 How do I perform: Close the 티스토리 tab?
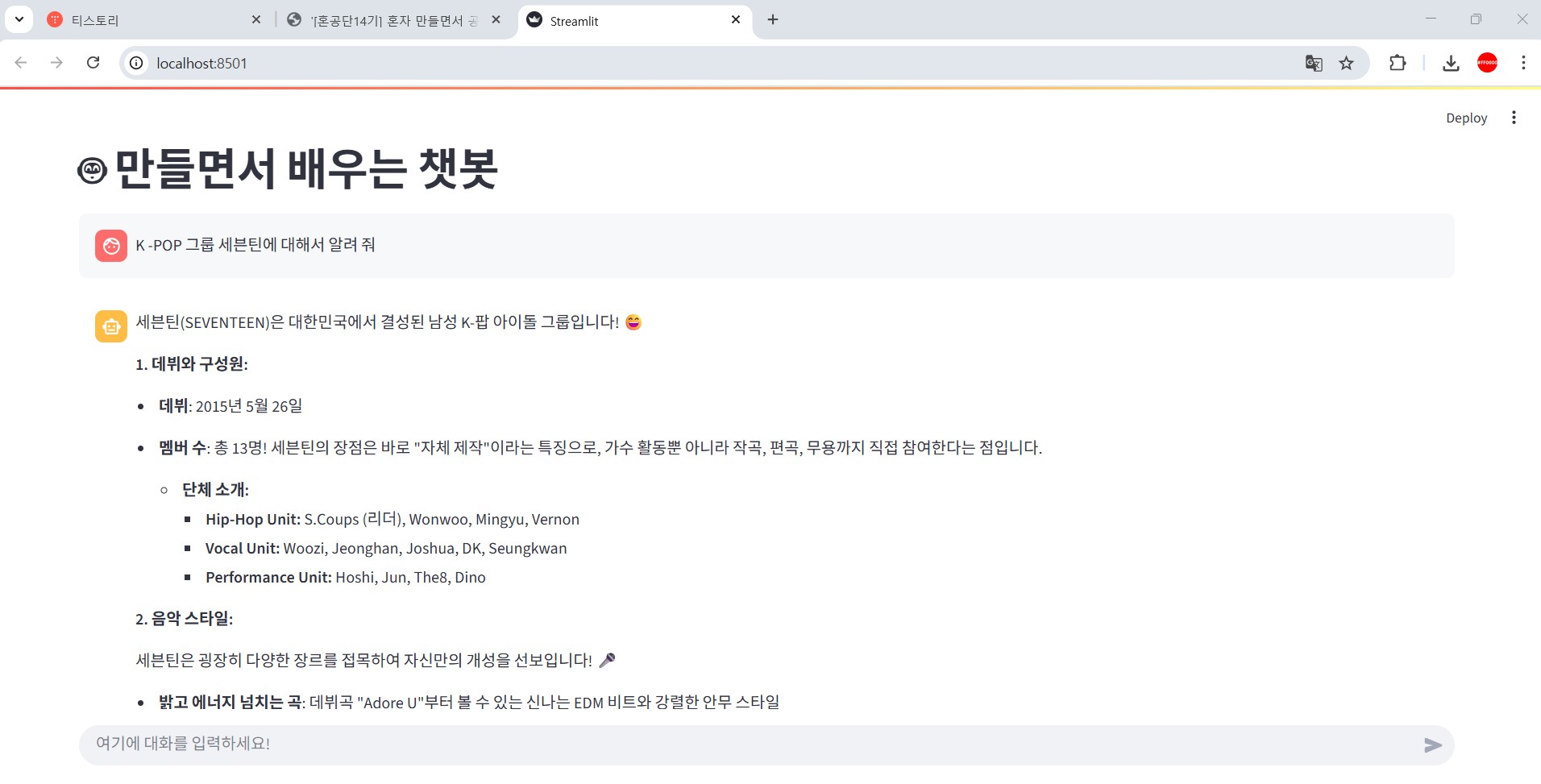pyautogui.click(x=256, y=19)
